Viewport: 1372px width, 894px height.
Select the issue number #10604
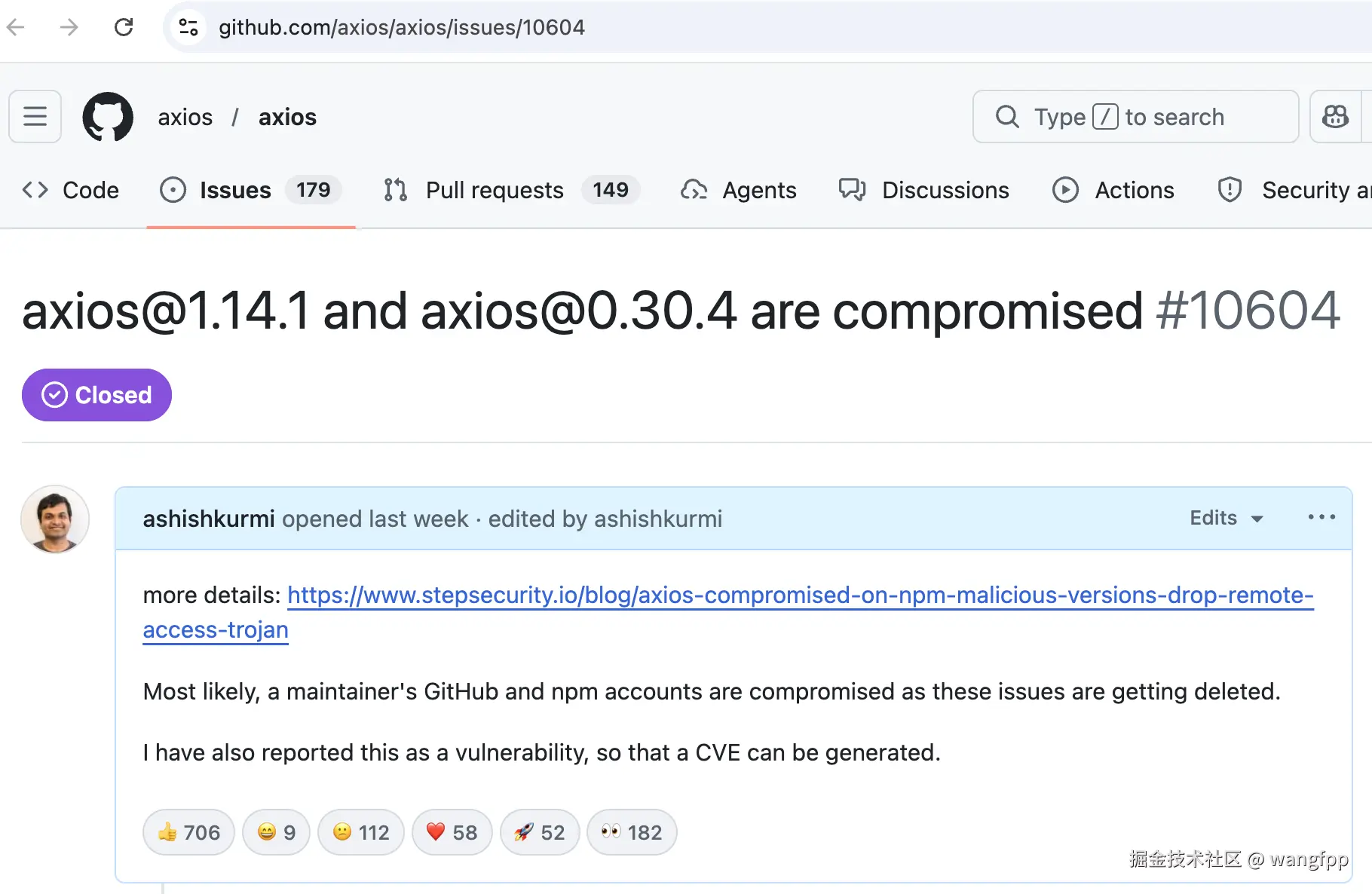click(x=1248, y=310)
